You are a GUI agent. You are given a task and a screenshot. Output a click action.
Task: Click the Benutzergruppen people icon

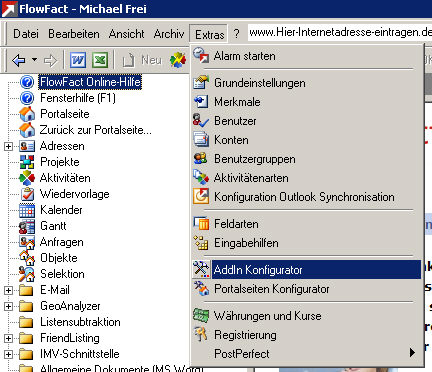201,158
